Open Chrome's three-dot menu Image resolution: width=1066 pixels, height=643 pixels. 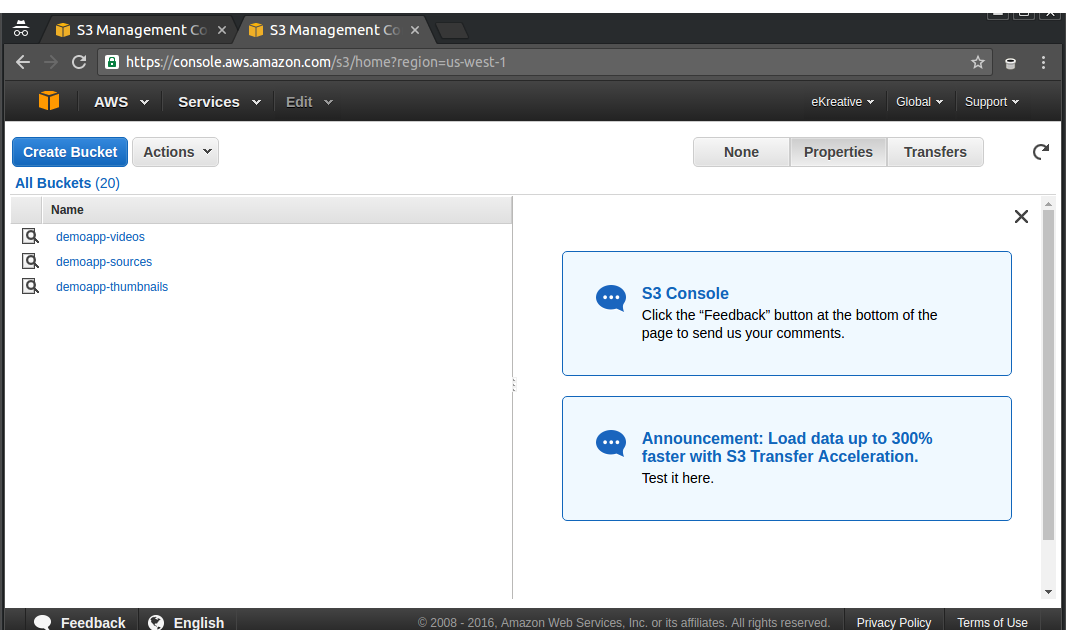coord(1043,62)
